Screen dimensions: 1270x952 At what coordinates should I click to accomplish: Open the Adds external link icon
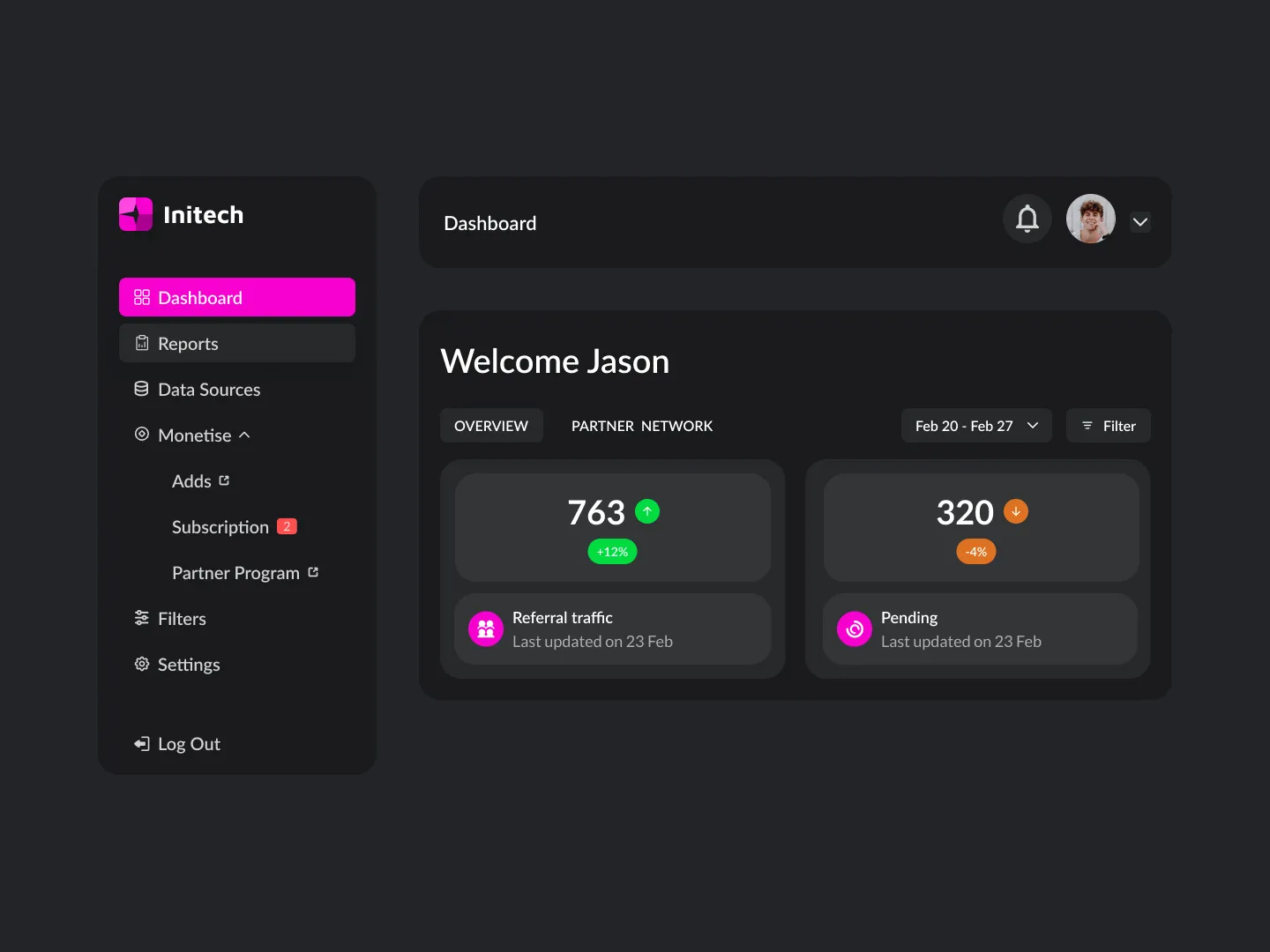226,480
